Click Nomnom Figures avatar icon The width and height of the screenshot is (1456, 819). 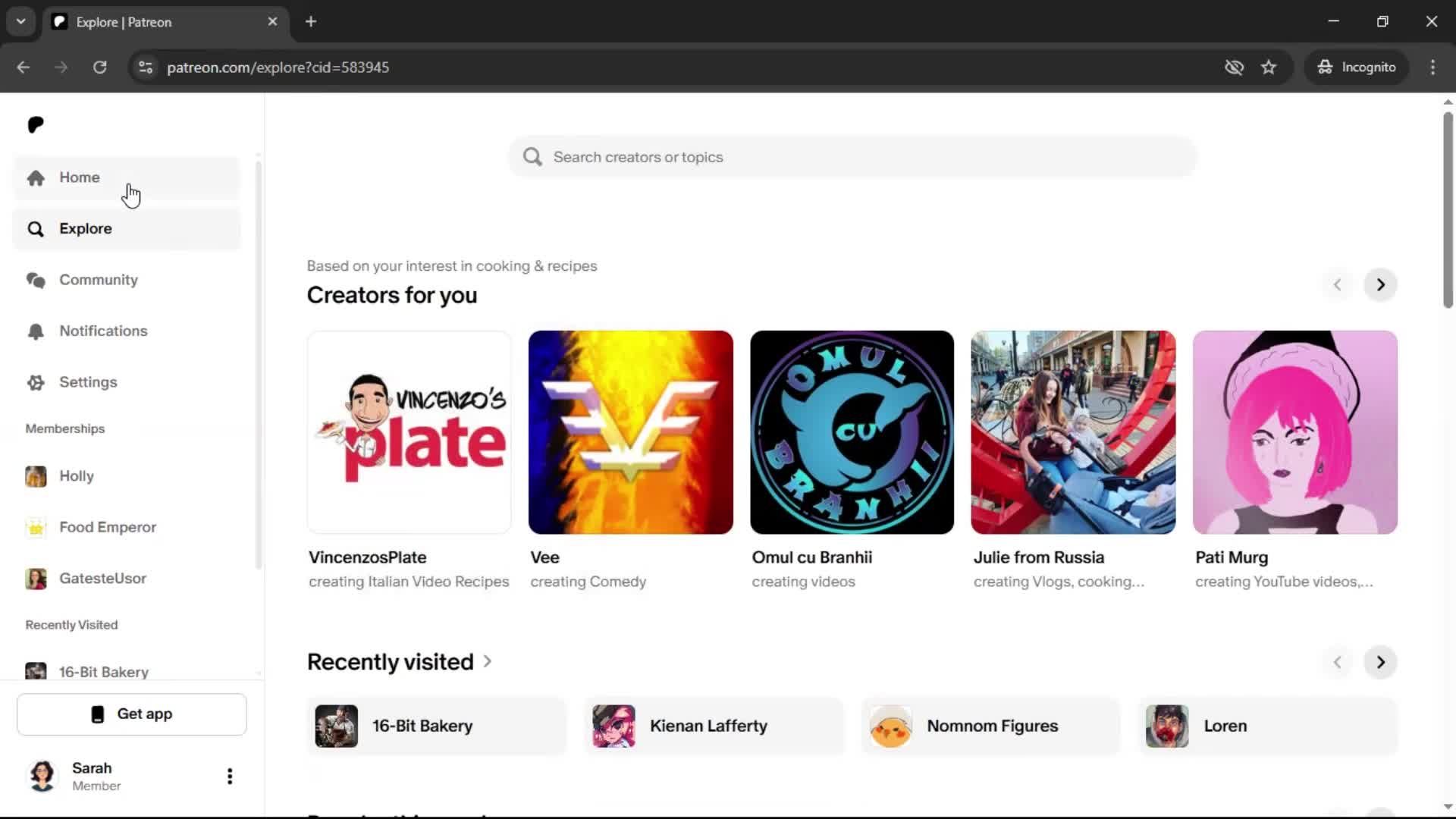click(x=891, y=726)
